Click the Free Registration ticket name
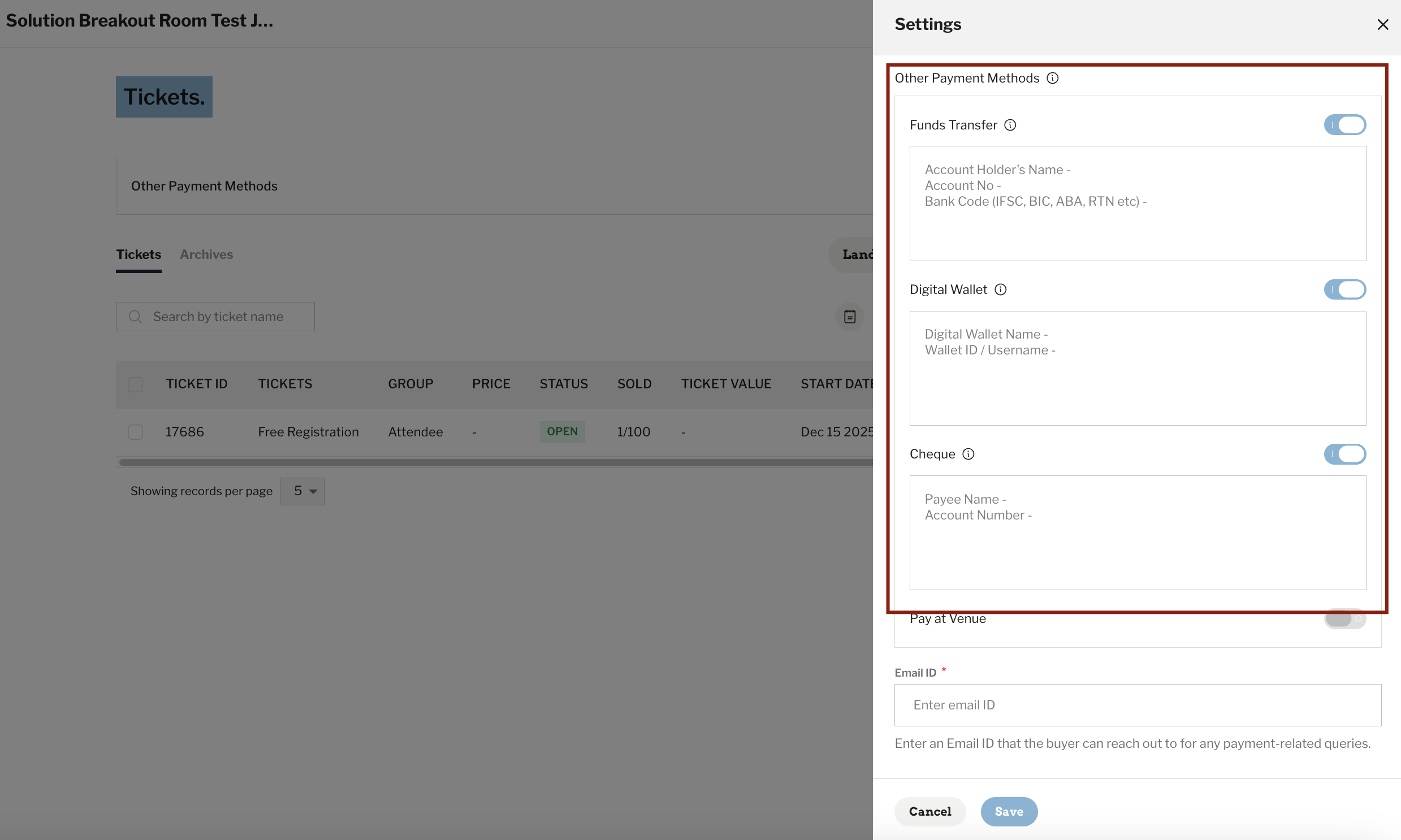The height and width of the screenshot is (840, 1401). click(309, 432)
